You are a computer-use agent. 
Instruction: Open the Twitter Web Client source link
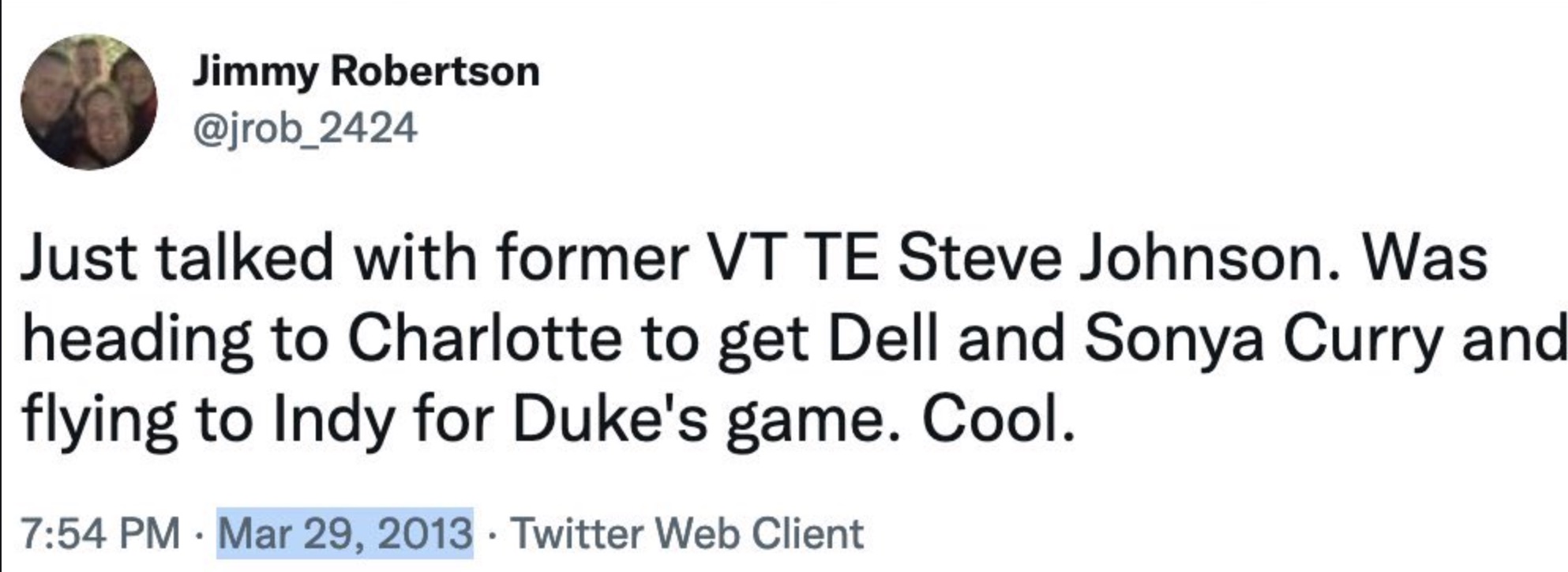(x=687, y=533)
